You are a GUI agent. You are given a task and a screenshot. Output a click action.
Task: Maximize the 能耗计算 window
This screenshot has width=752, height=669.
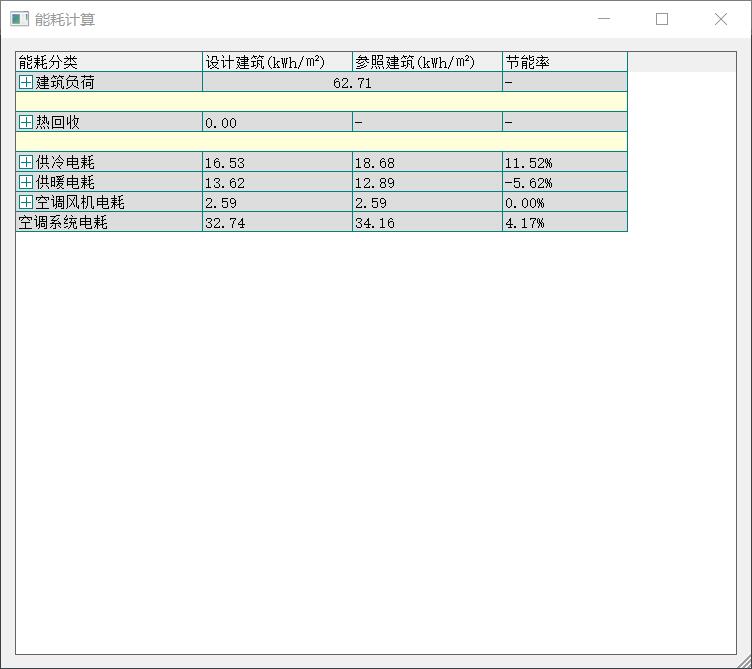pyautogui.click(x=662, y=19)
